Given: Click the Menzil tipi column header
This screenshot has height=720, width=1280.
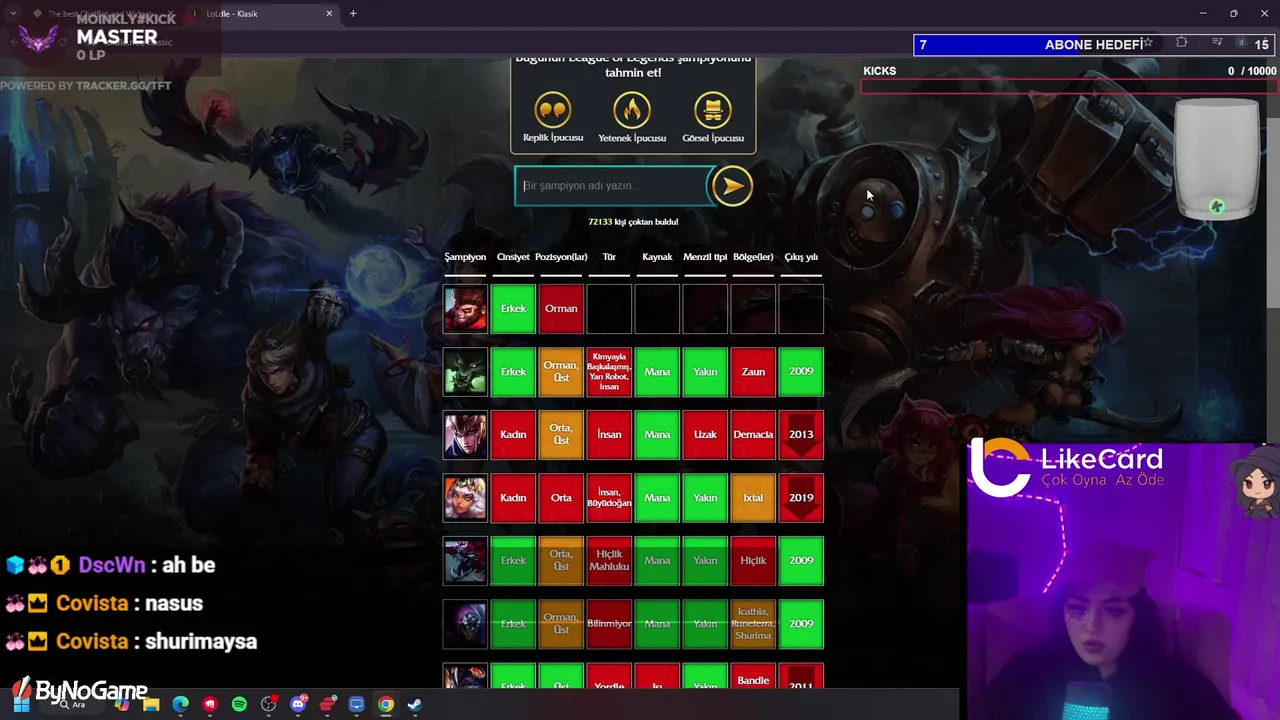Looking at the screenshot, I should (705, 257).
